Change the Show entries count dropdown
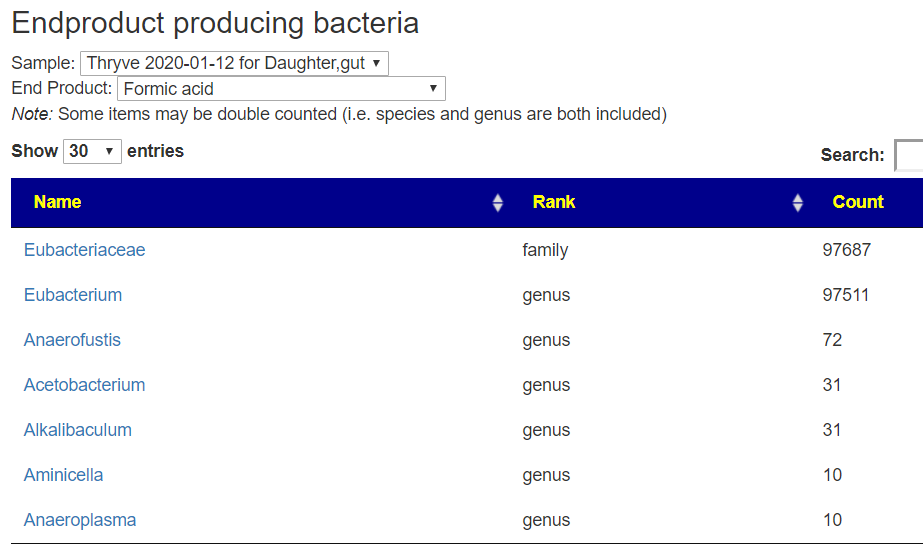 pyautogui.click(x=92, y=151)
